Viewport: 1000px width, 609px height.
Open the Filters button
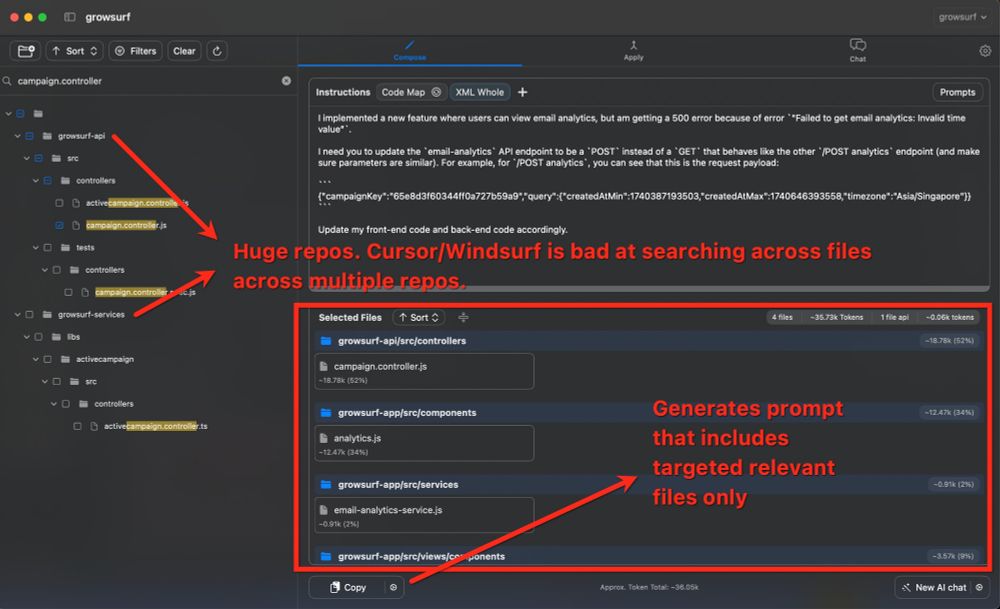click(136, 51)
